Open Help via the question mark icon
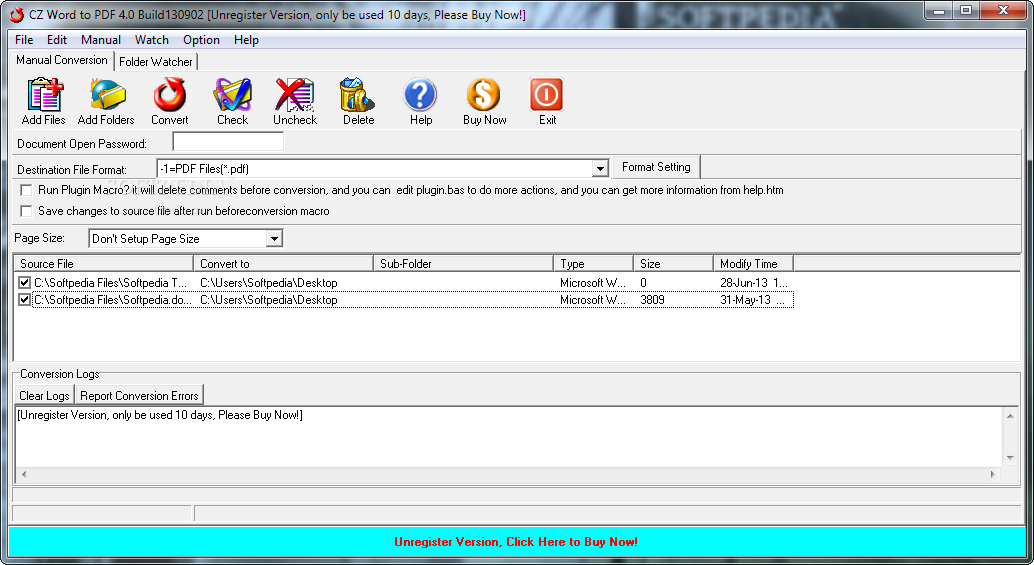The height and width of the screenshot is (565, 1034). [x=420, y=95]
